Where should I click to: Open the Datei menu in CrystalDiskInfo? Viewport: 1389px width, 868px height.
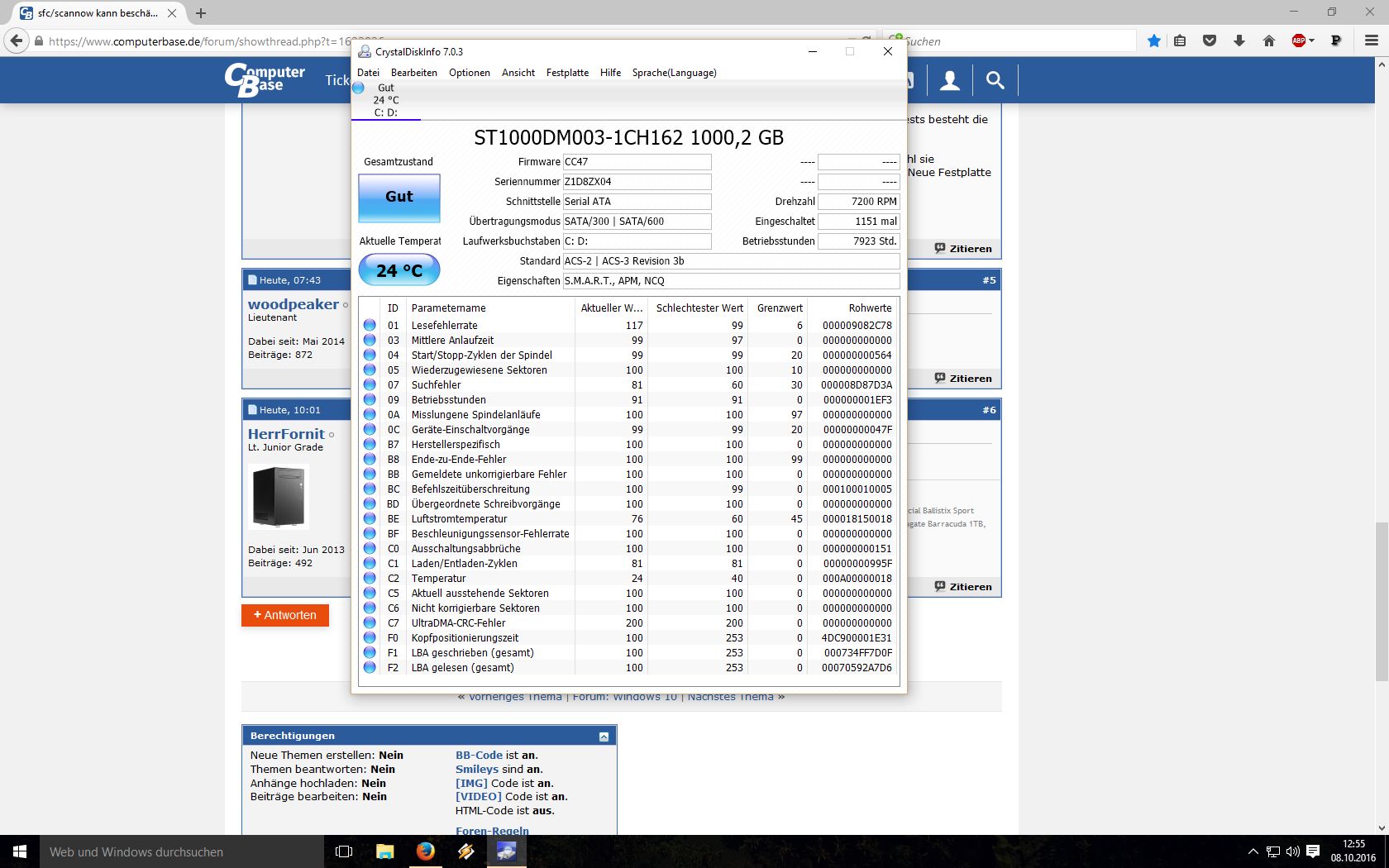(x=368, y=73)
